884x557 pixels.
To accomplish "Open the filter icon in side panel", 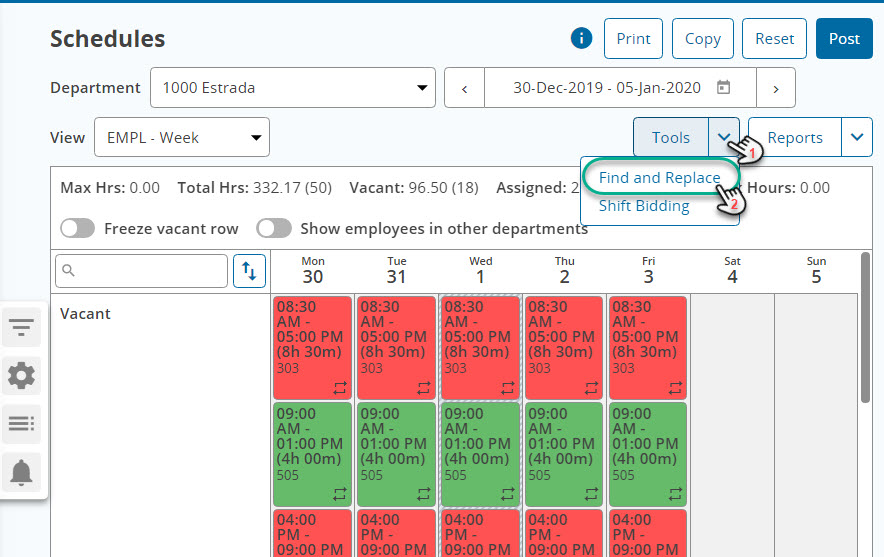I will (x=21, y=327).
